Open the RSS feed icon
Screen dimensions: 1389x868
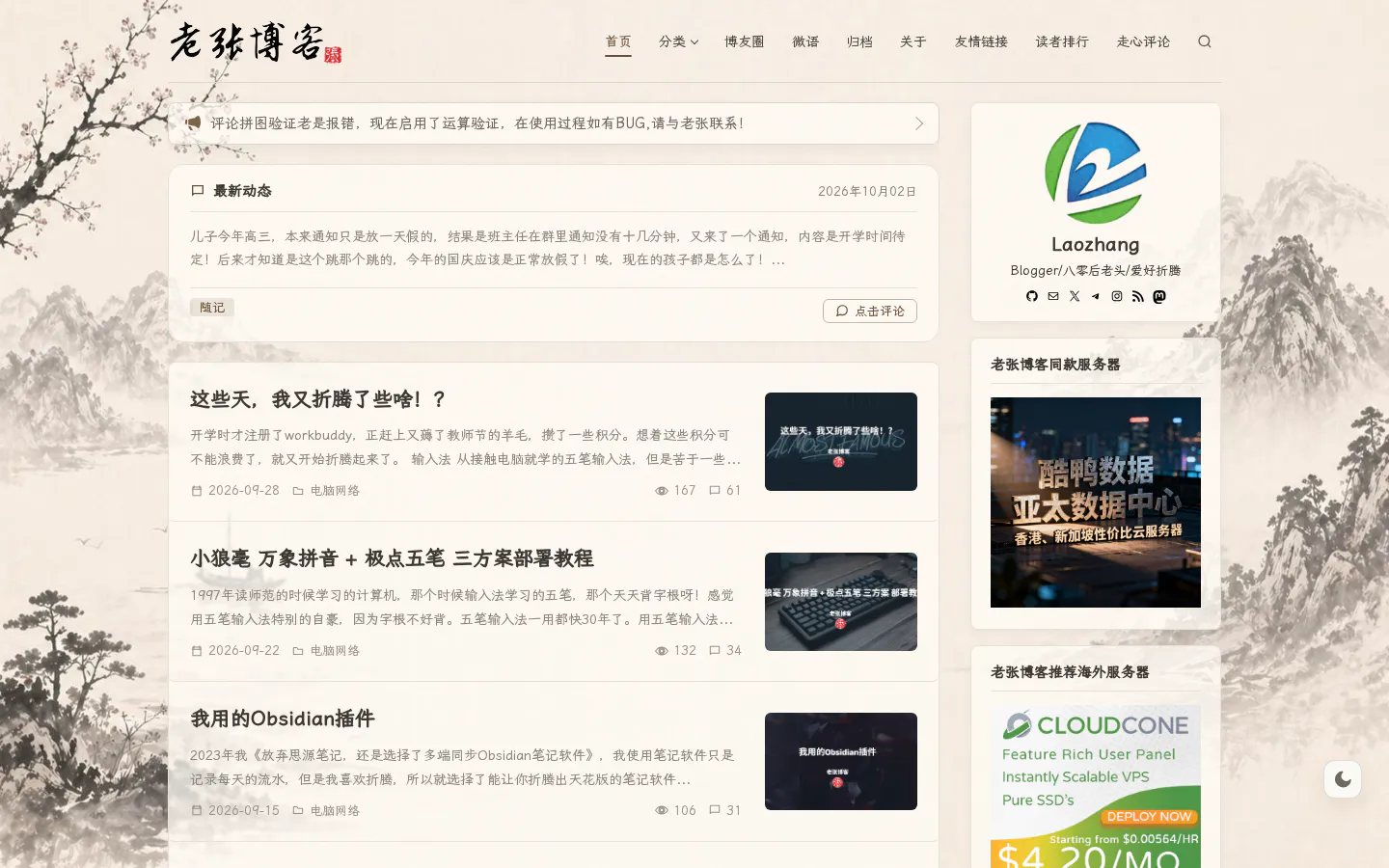click(x=1138, y=296)
